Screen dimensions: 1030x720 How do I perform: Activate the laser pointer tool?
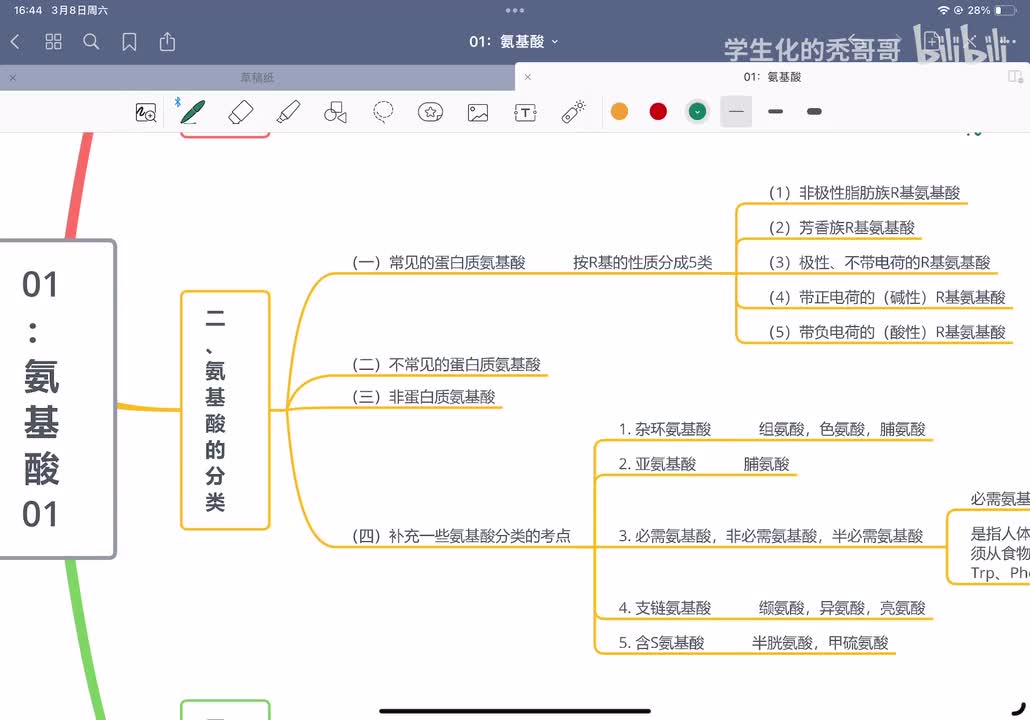pos(573,112)
